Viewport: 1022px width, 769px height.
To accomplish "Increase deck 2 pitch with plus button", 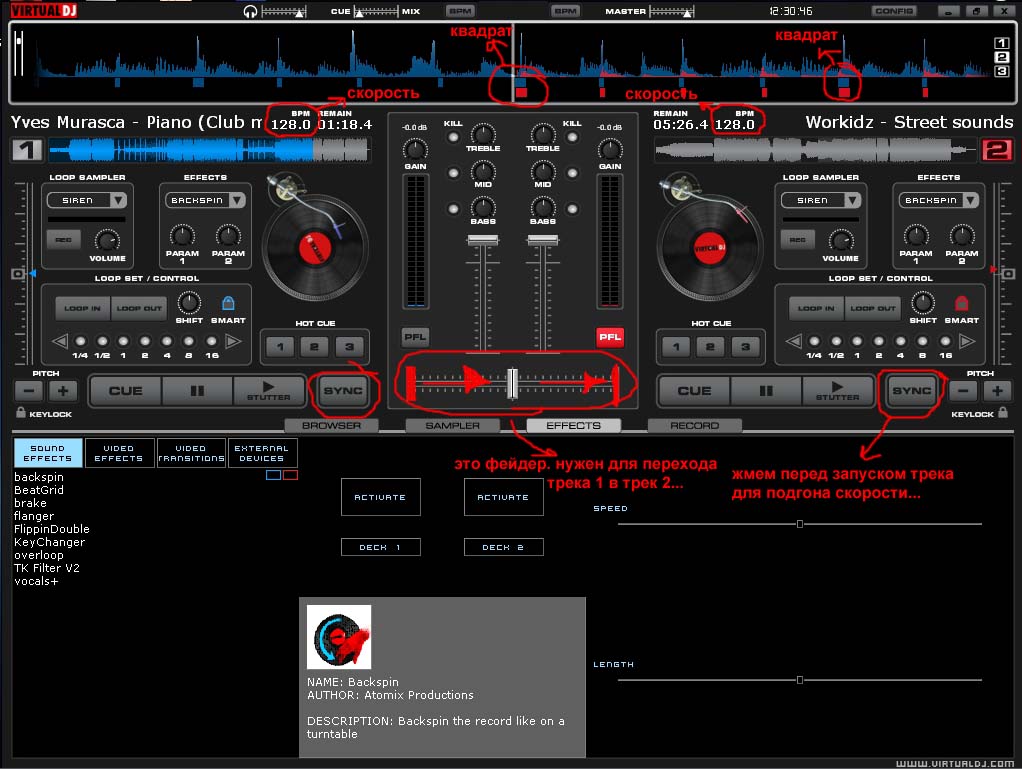I will pyautogui.click(x=997, y=391).
